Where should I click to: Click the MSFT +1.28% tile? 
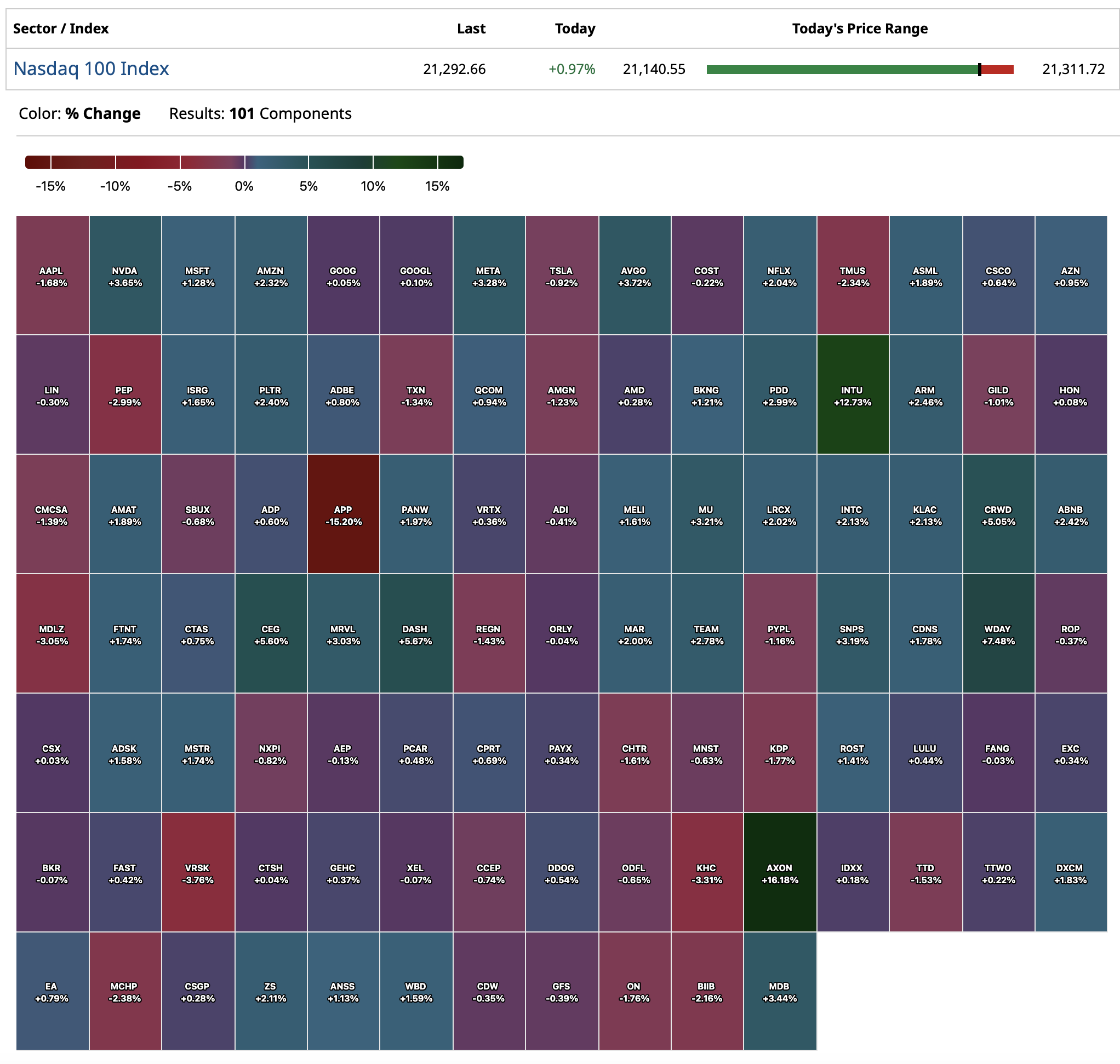(197, 275)
